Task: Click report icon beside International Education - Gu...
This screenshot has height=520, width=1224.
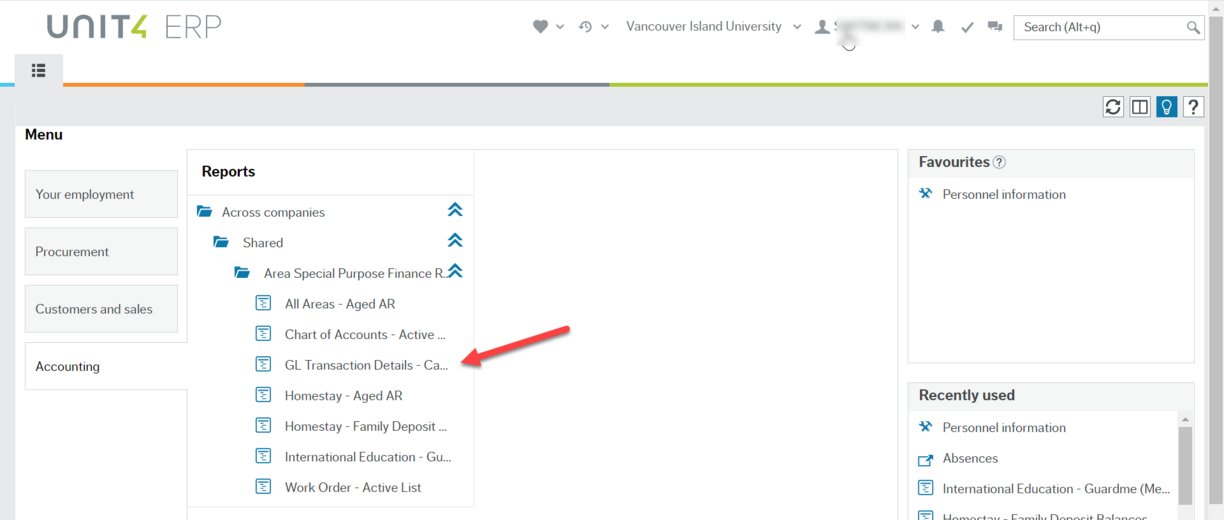Action: point(264,456)
